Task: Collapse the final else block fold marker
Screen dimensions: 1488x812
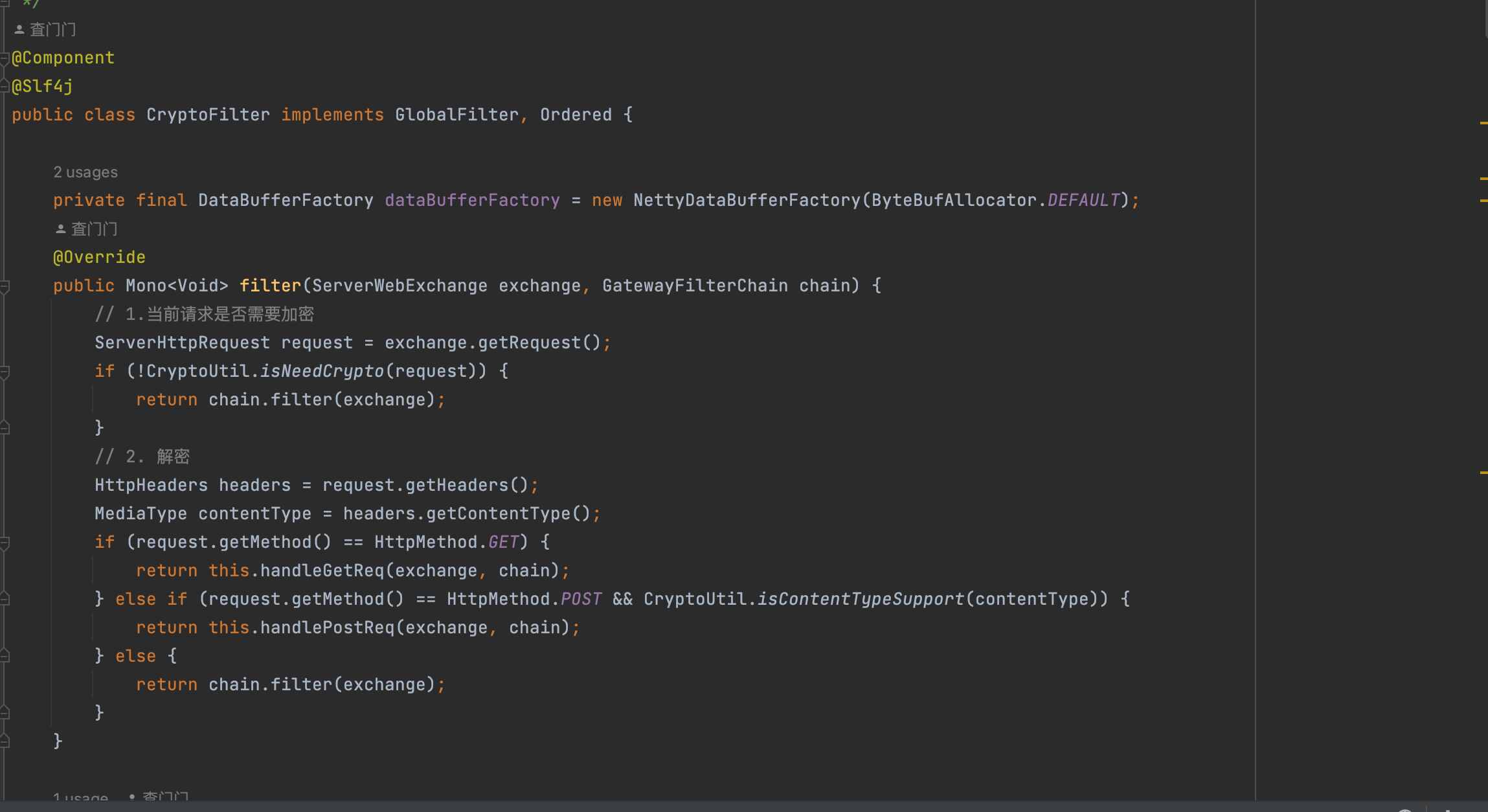Action: pyautogui.click(x=5, y=656)
